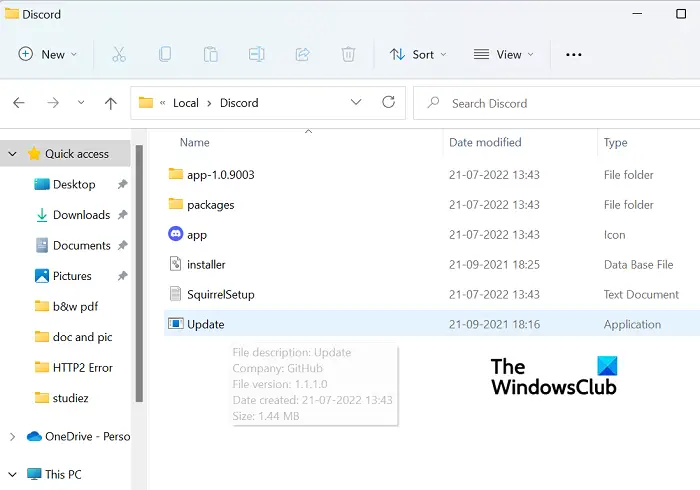Open the New item menu
Image resolution: width=700 pixels, height=490 pixels.
pos(47,54)
